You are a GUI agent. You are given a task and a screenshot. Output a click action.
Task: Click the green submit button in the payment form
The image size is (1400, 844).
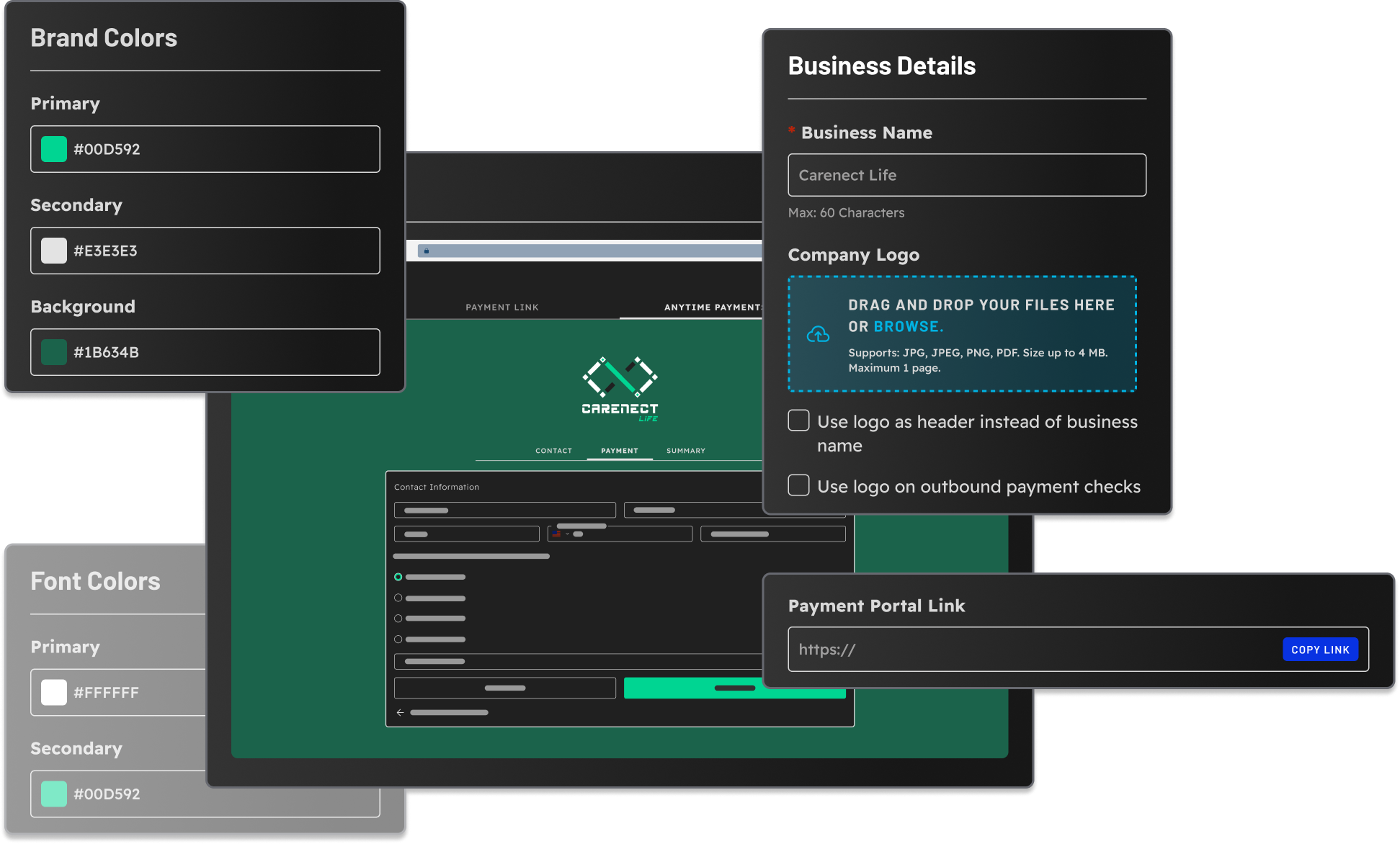coord(734,688)
